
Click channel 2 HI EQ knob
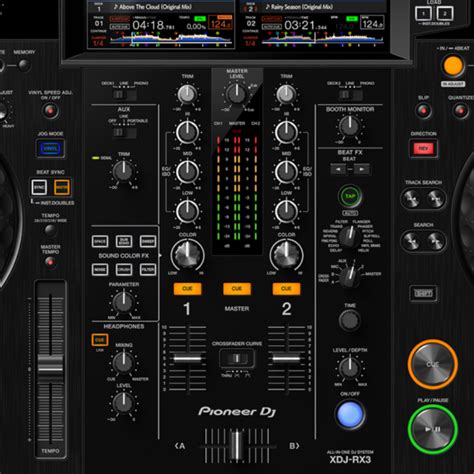coord(286,132)
